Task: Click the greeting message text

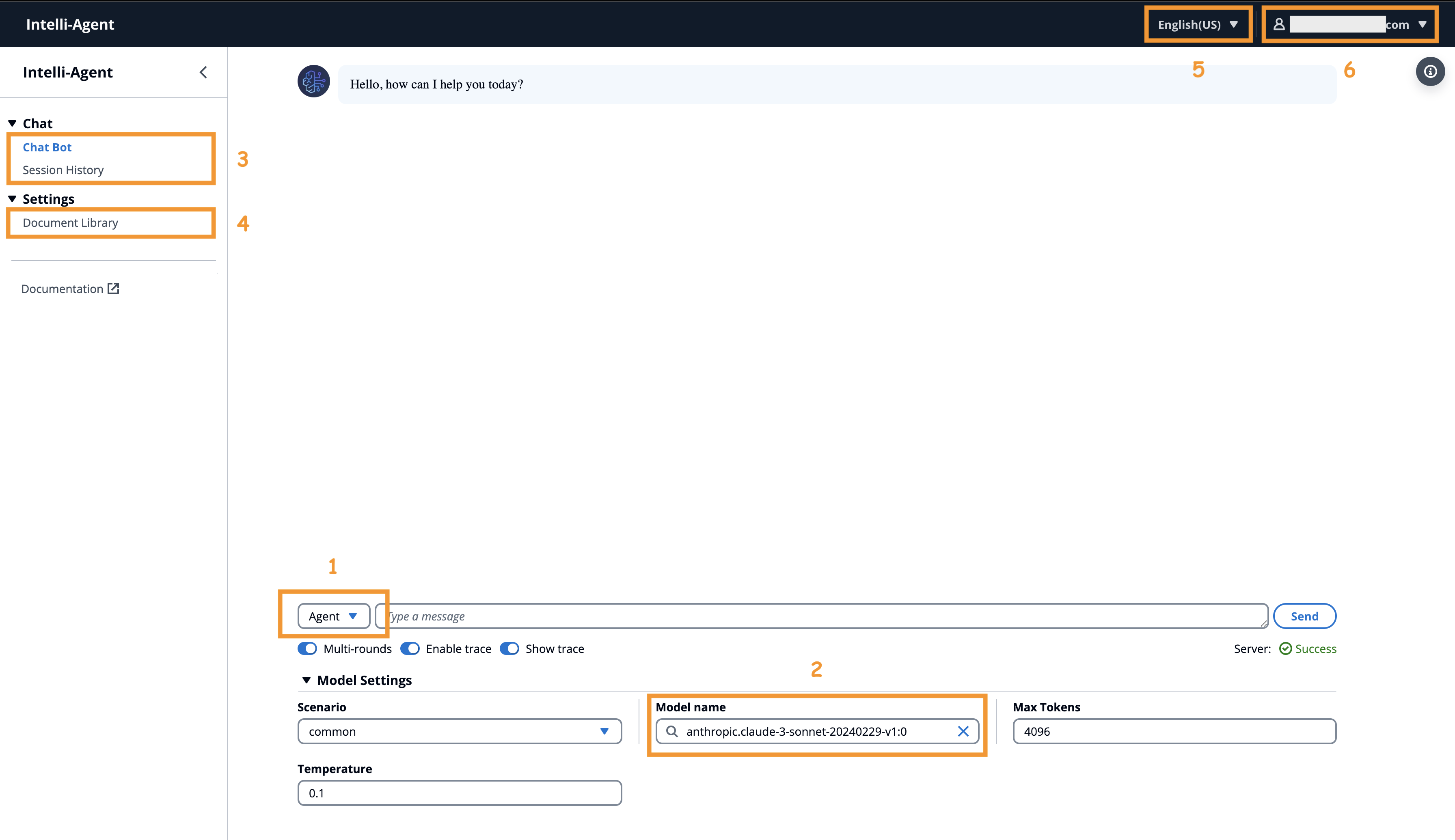Action: click(436, 84)
